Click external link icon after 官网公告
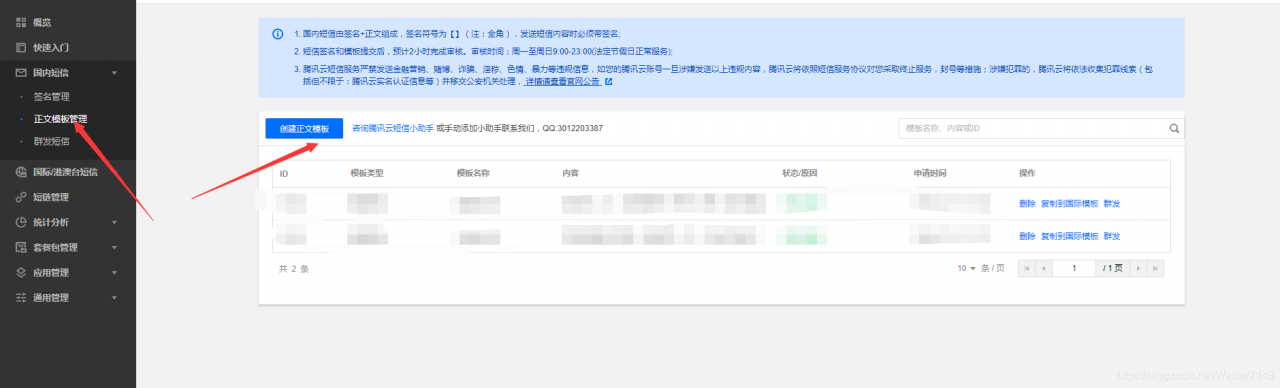Viewport: 1280px width, 388px height. click(x=608, y=81)
